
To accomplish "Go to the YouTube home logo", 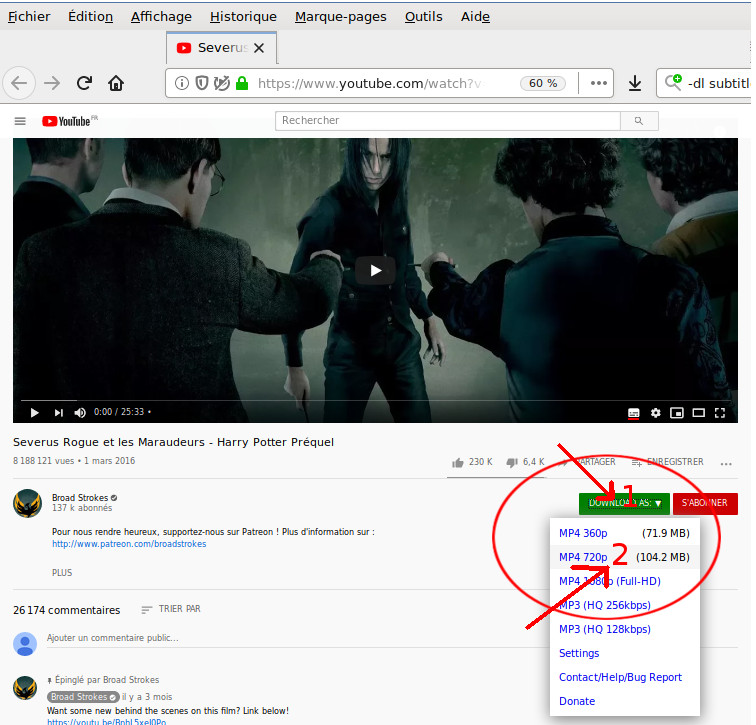I will [69, 121].
